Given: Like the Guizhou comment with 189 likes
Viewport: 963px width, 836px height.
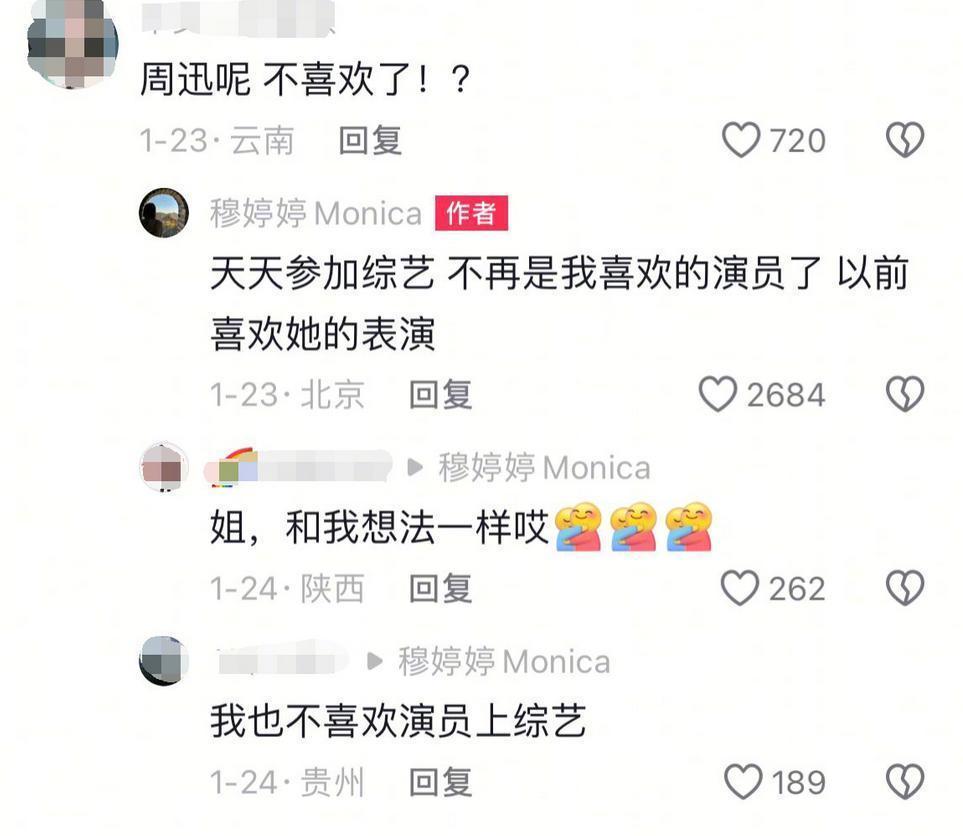Looking at the screenshot, I should point(743,781).
